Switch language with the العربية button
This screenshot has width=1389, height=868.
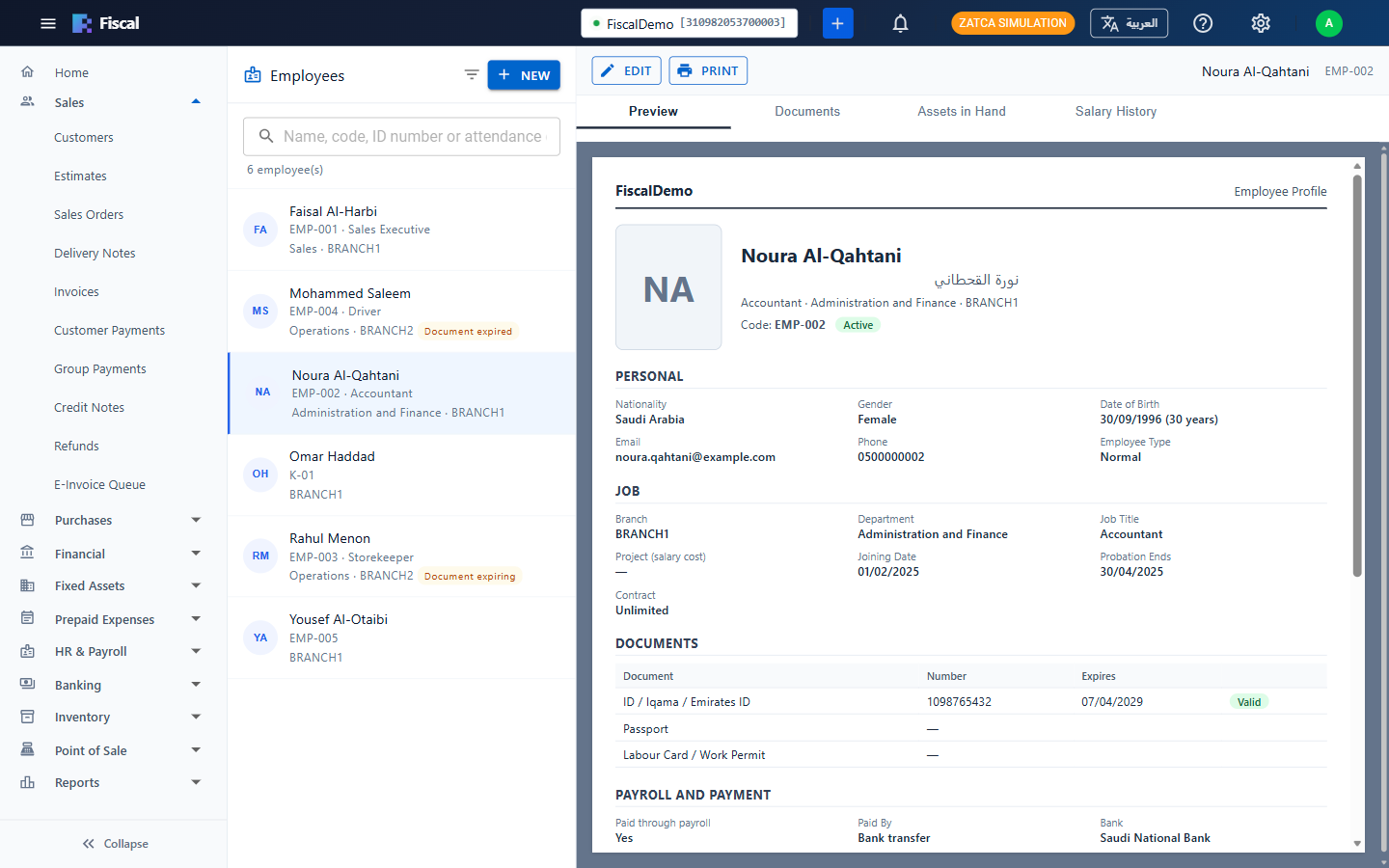1129,23
